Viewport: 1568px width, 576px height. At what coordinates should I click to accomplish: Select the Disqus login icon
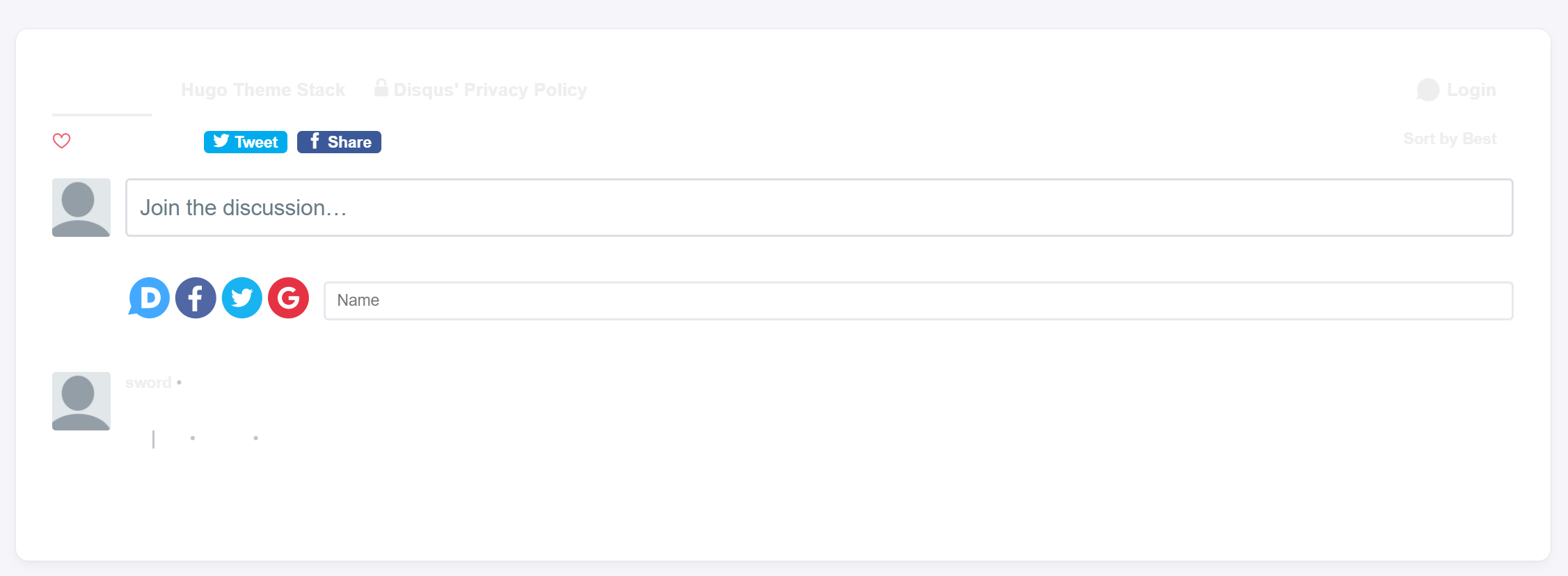pyautogui.click(x=149, y=298)
